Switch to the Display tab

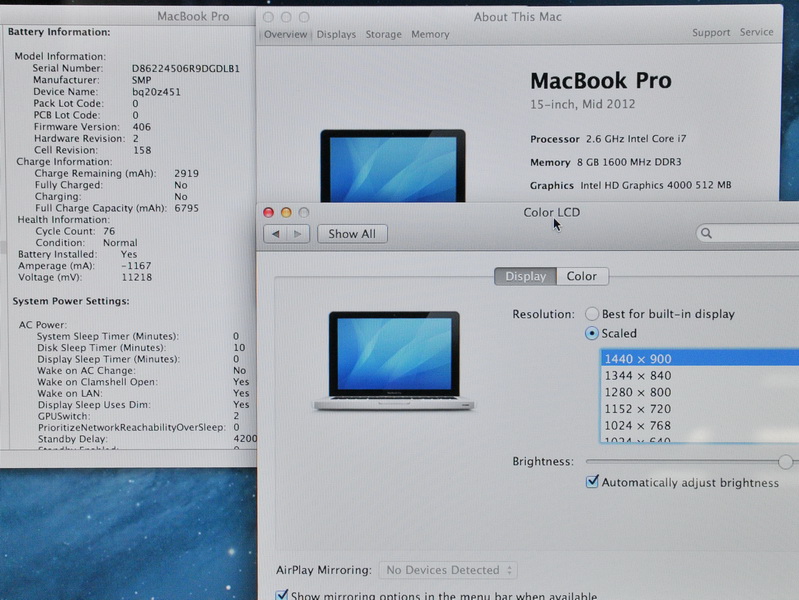point(525,276)
